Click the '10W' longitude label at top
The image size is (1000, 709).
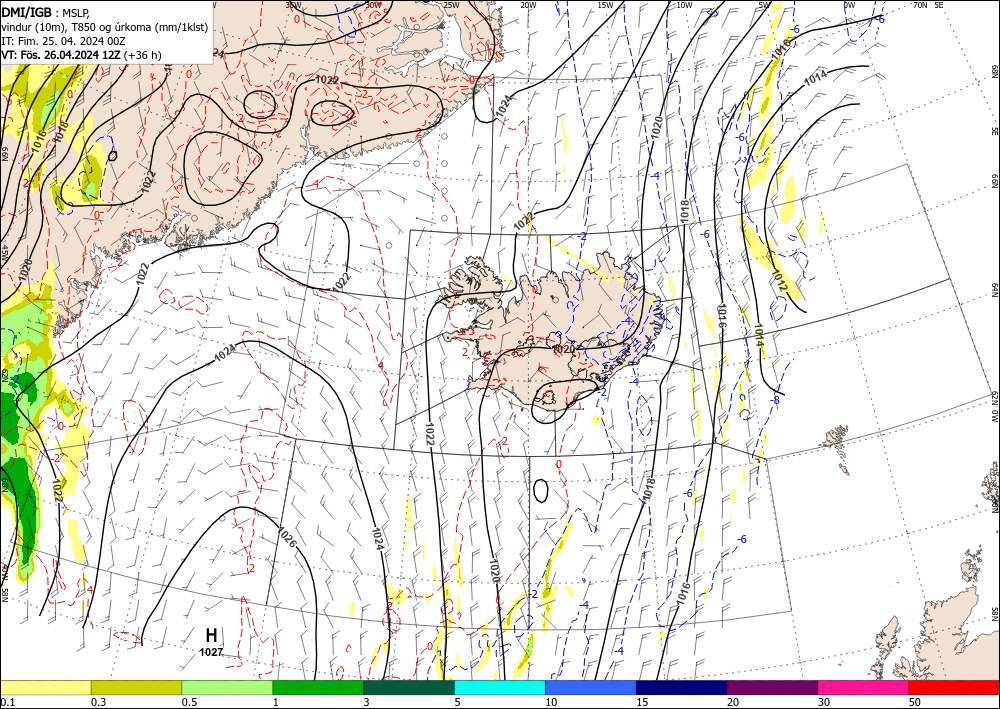(x=684, y=5)
